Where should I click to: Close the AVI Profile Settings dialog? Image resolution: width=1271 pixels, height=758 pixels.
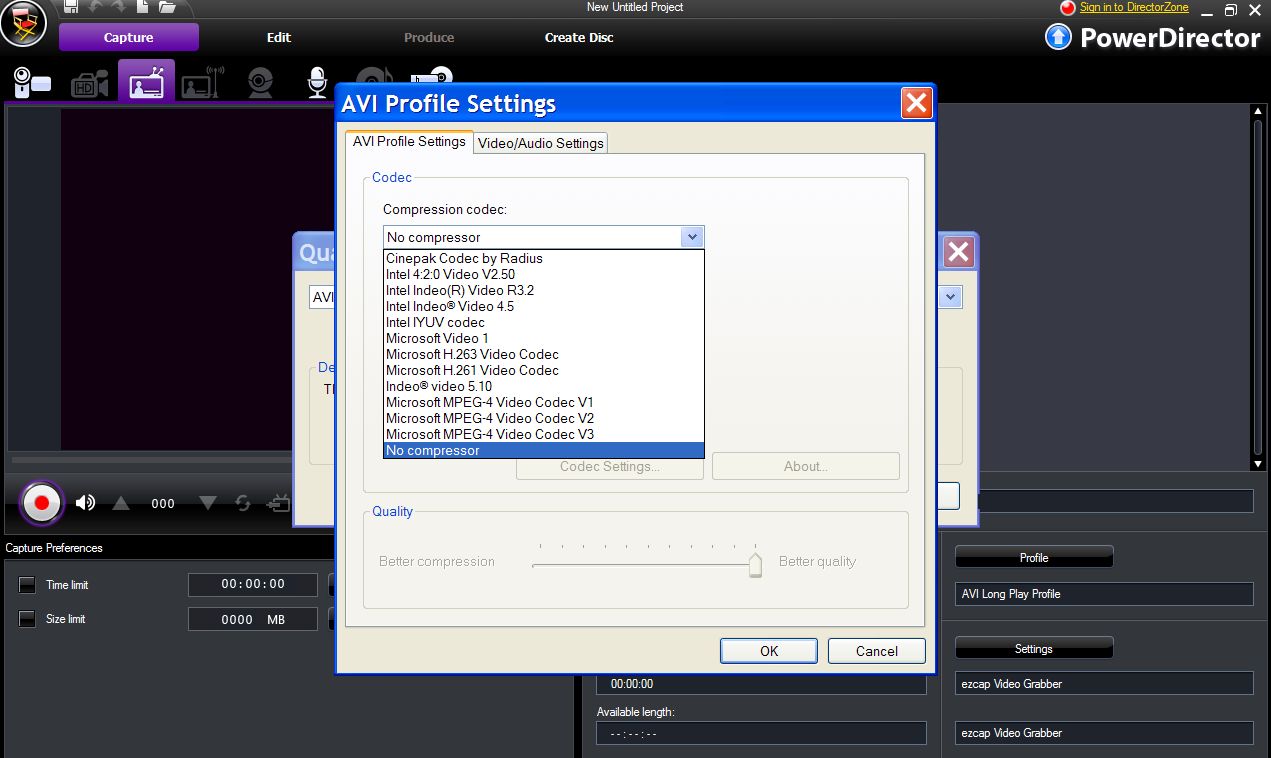tap(916, 103)
